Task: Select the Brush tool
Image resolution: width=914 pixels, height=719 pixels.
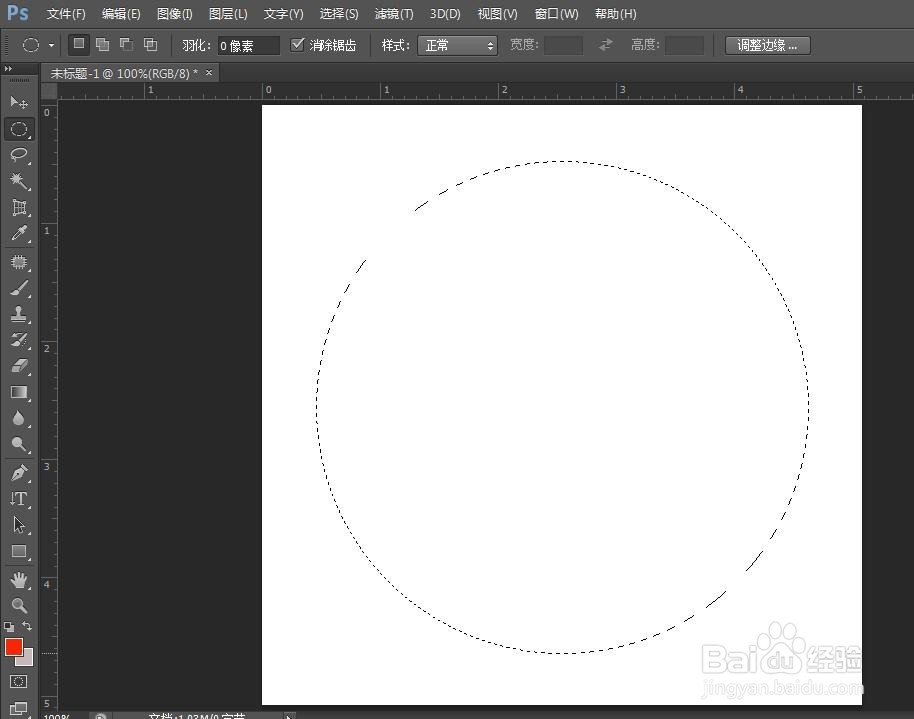Action: tap(19, 288)
